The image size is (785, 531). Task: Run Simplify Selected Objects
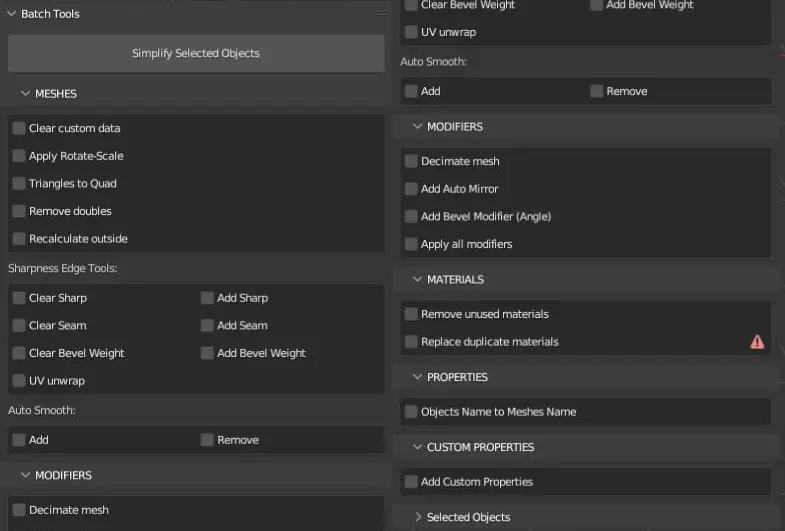(x=196, y=53)
